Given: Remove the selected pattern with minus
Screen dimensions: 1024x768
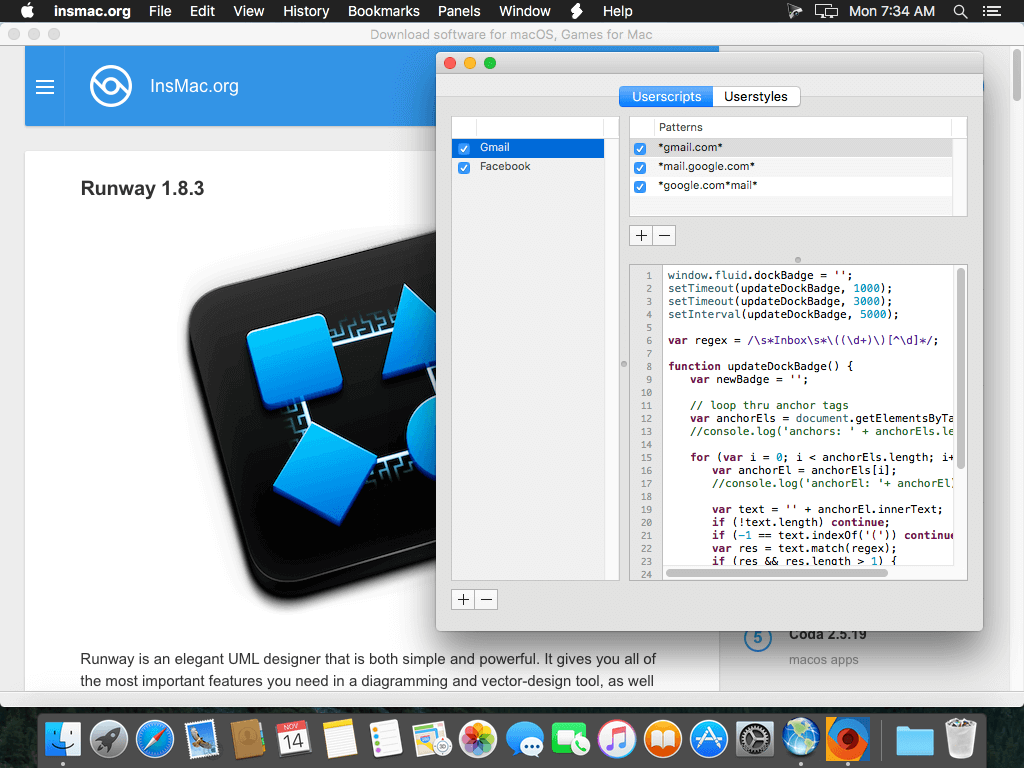Looking at the screenshot, I should point(664,236).
